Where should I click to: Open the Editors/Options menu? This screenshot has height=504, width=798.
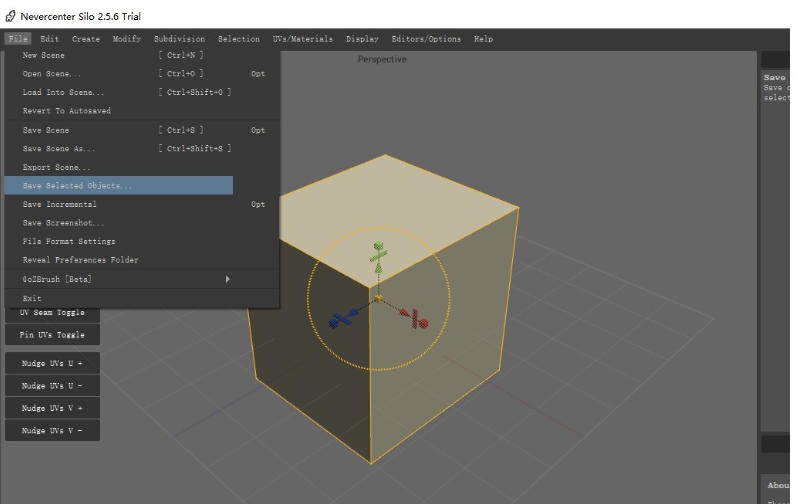(x=426, y=39)
